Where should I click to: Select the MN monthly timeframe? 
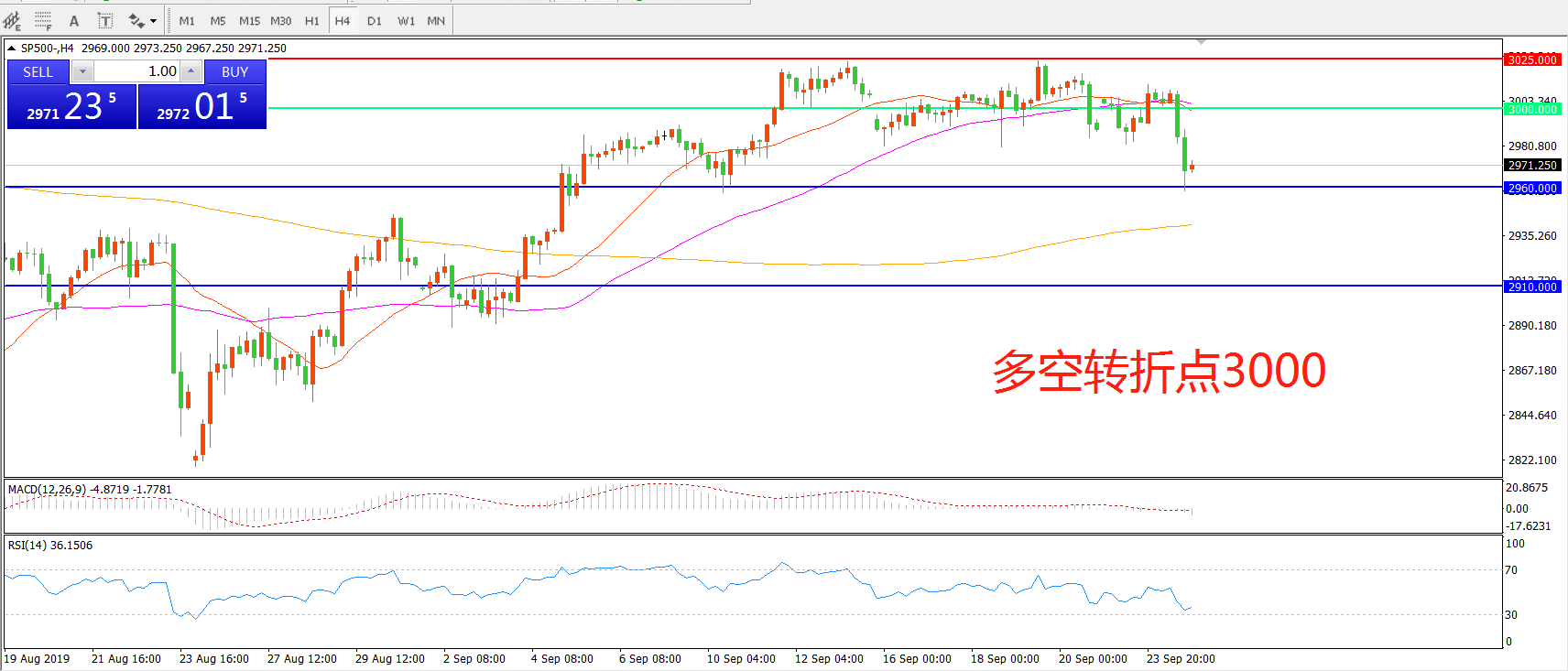tap(436, 20)
